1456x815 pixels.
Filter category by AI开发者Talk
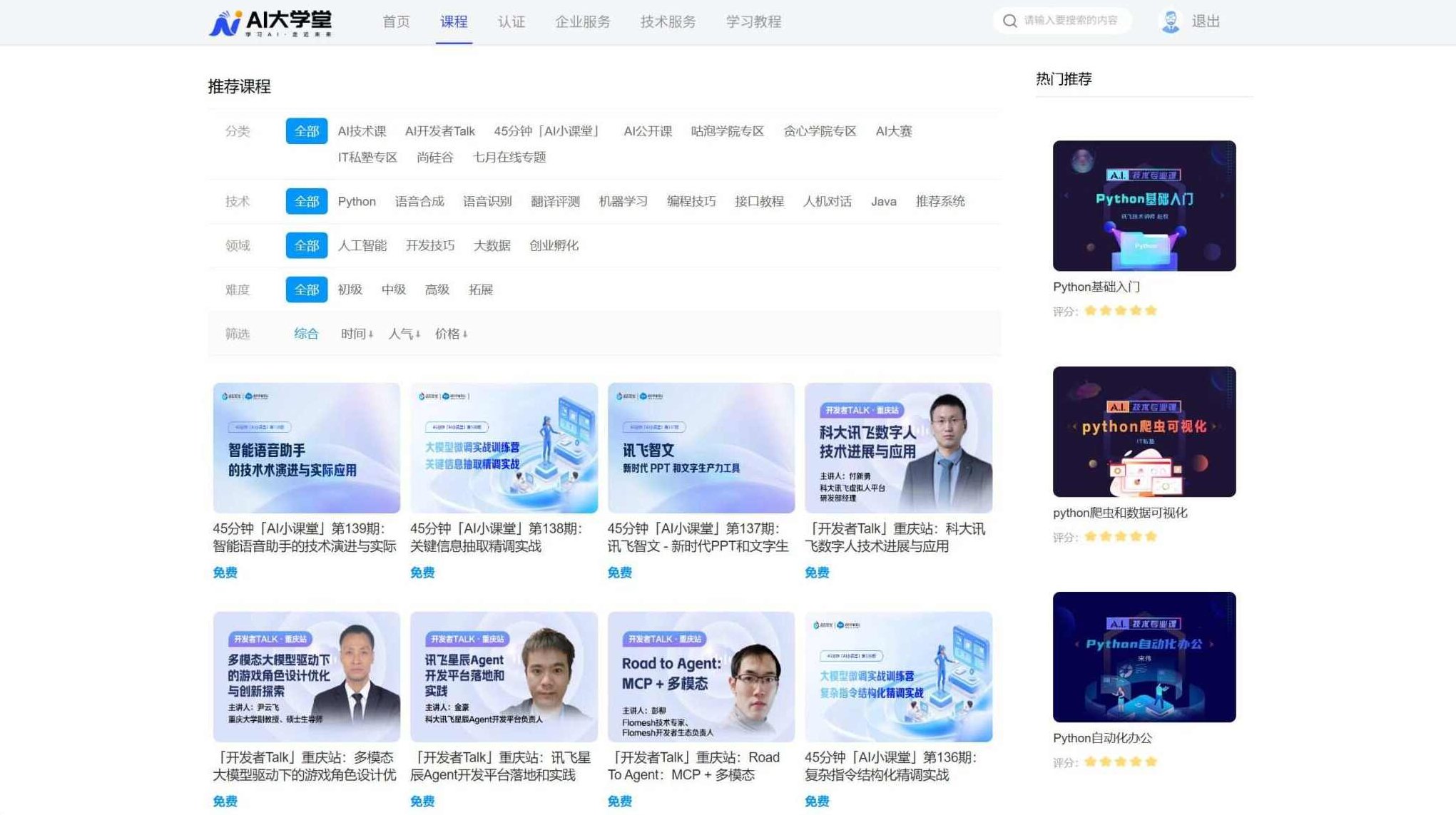439,131
